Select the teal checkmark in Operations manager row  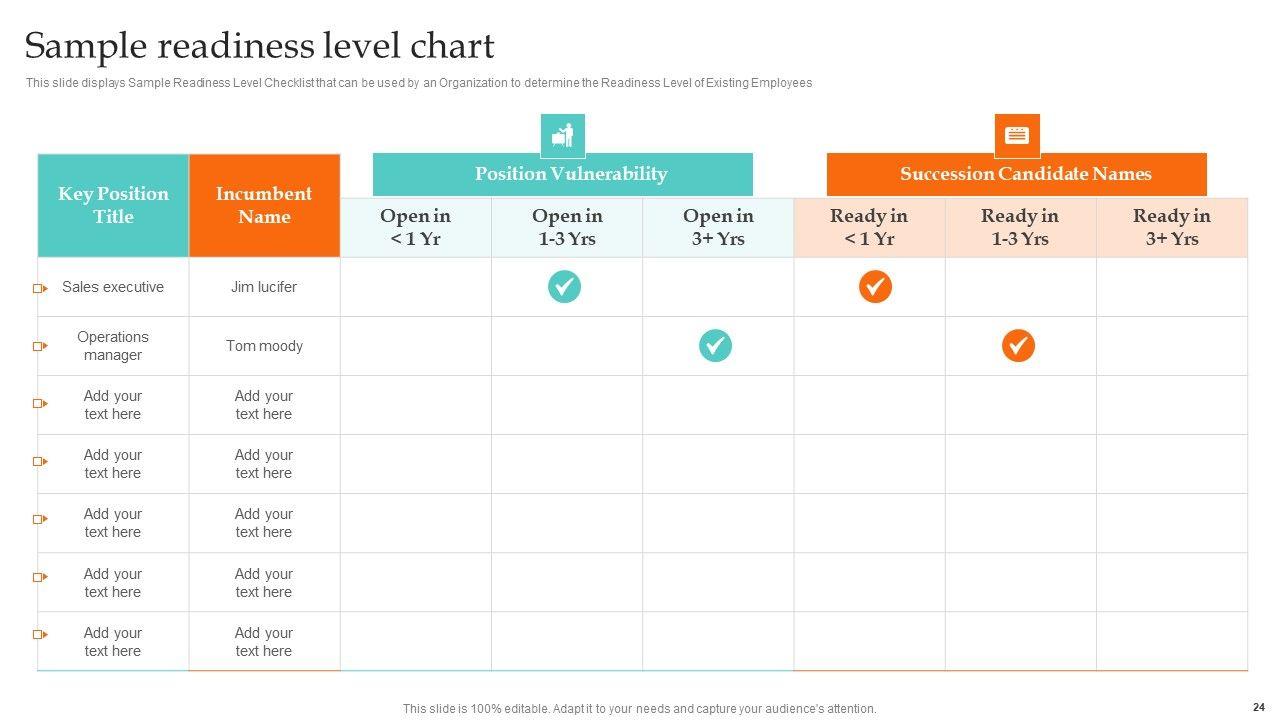[715, 346]
